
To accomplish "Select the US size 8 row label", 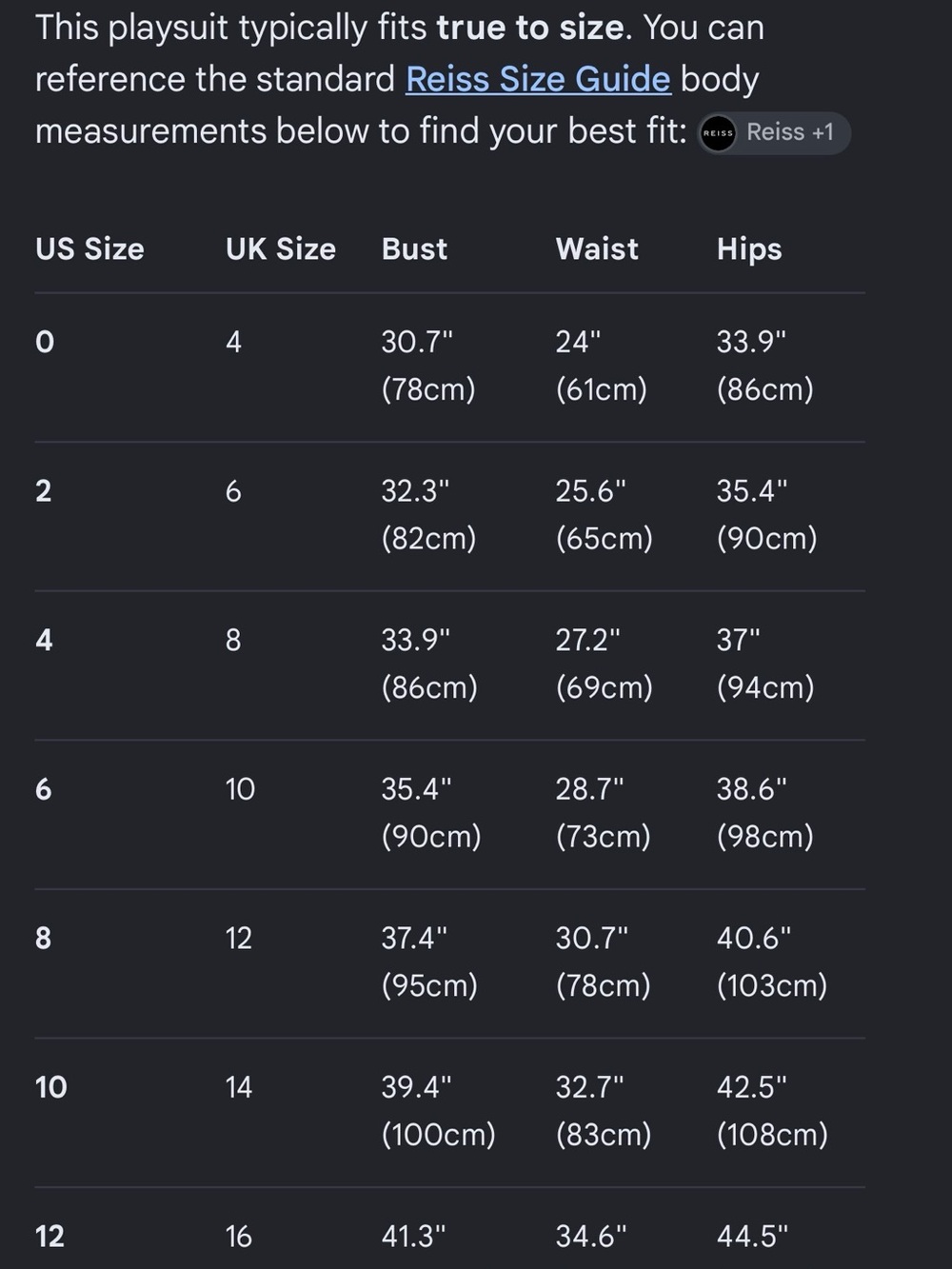I will click(x=44, y=938).
